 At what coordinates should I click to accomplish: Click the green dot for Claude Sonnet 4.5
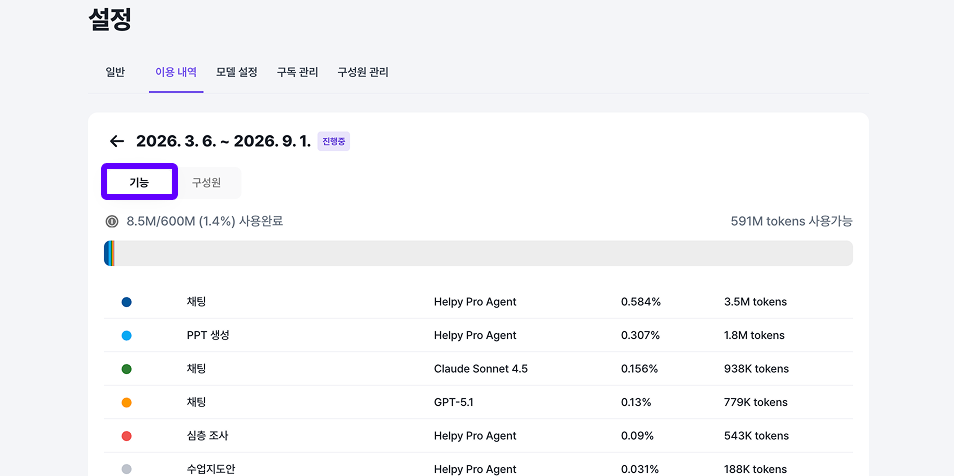coord(127,369)
